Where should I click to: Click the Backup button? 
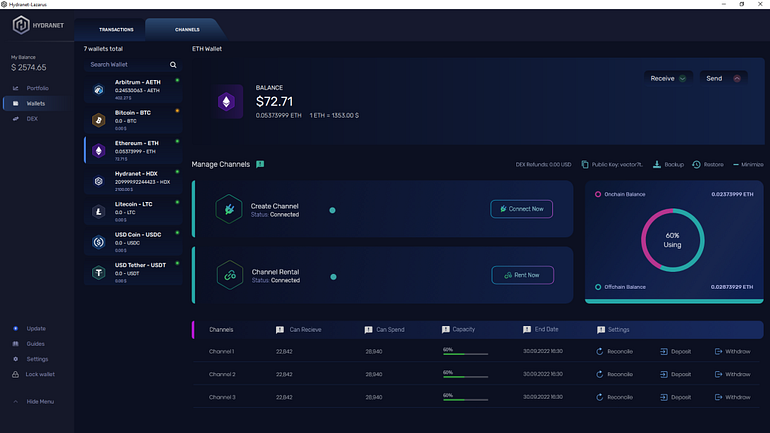tap(668, 164)
